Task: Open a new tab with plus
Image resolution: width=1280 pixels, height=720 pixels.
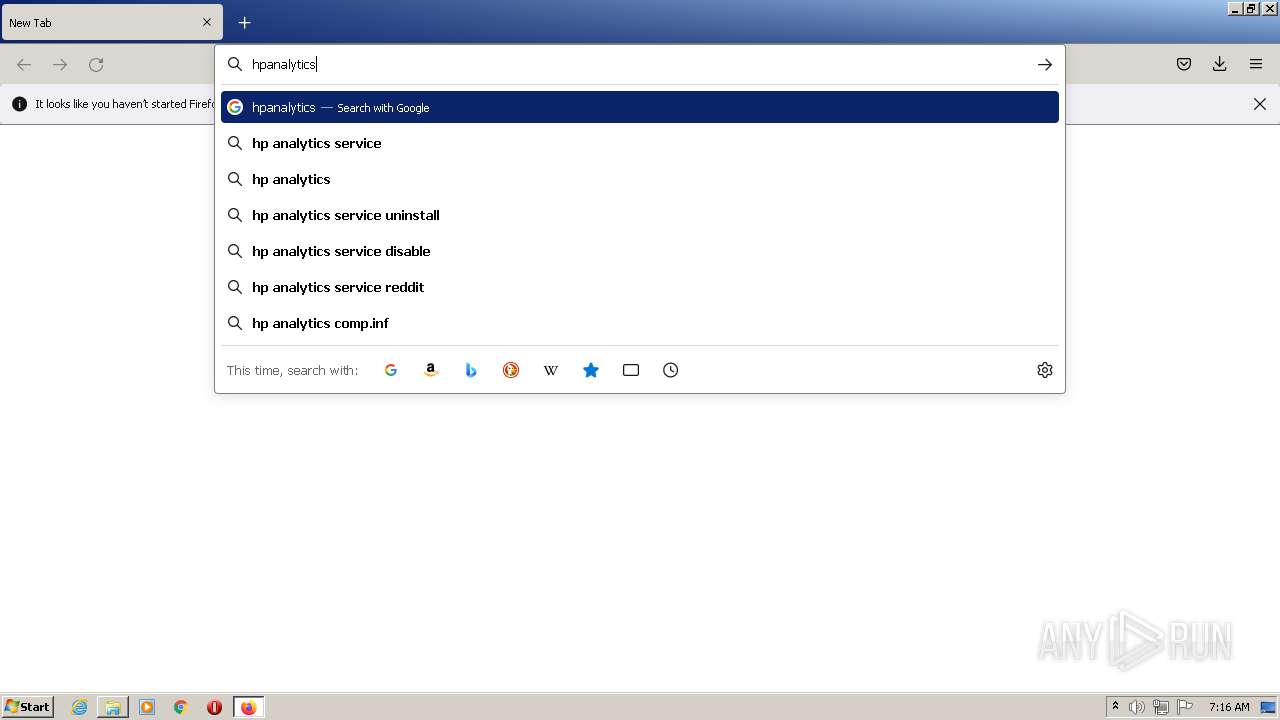Action: pyautogui.click(x=245, y=22)
